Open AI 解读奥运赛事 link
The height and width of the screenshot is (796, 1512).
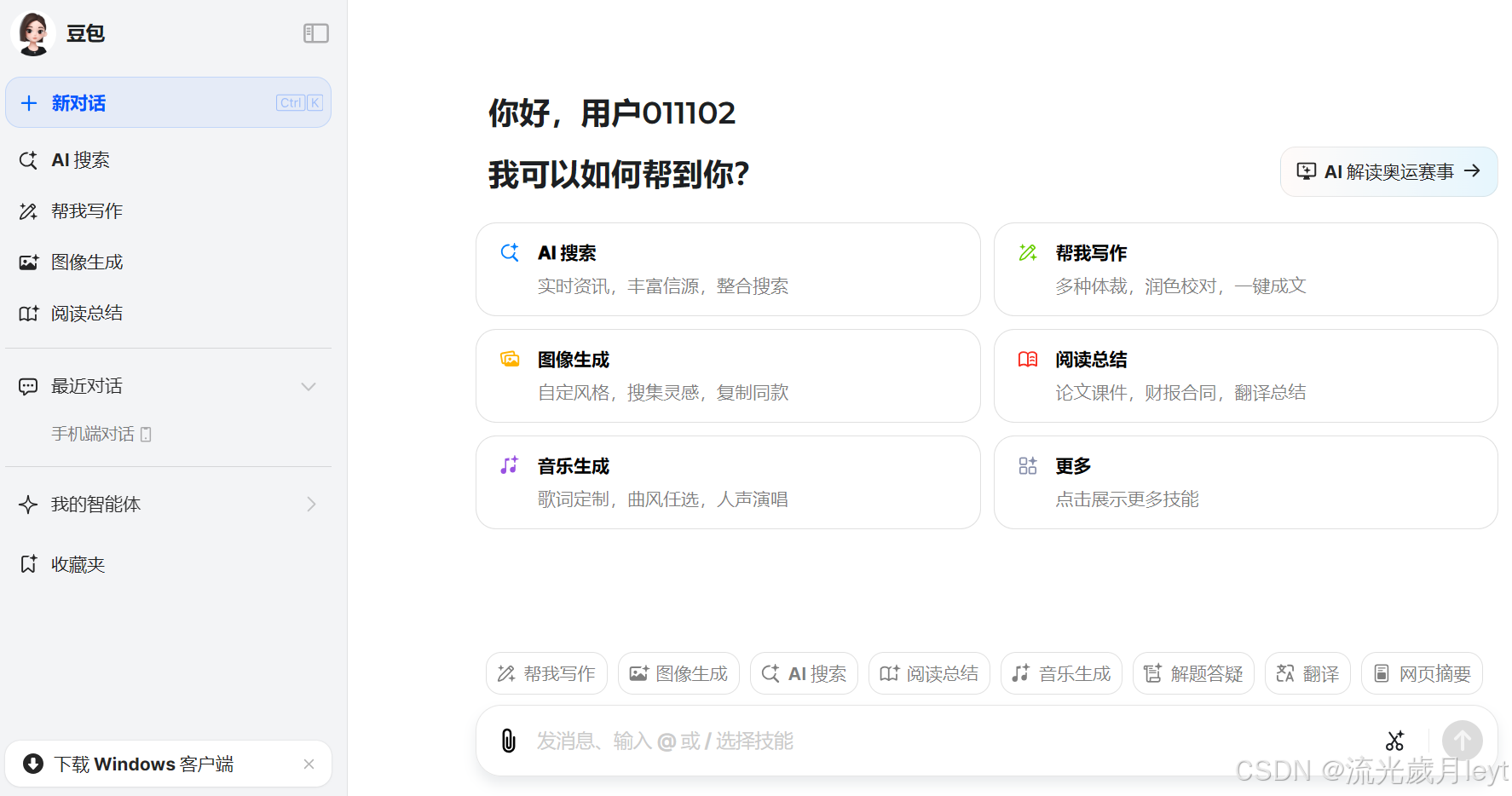pos(1388,171)
